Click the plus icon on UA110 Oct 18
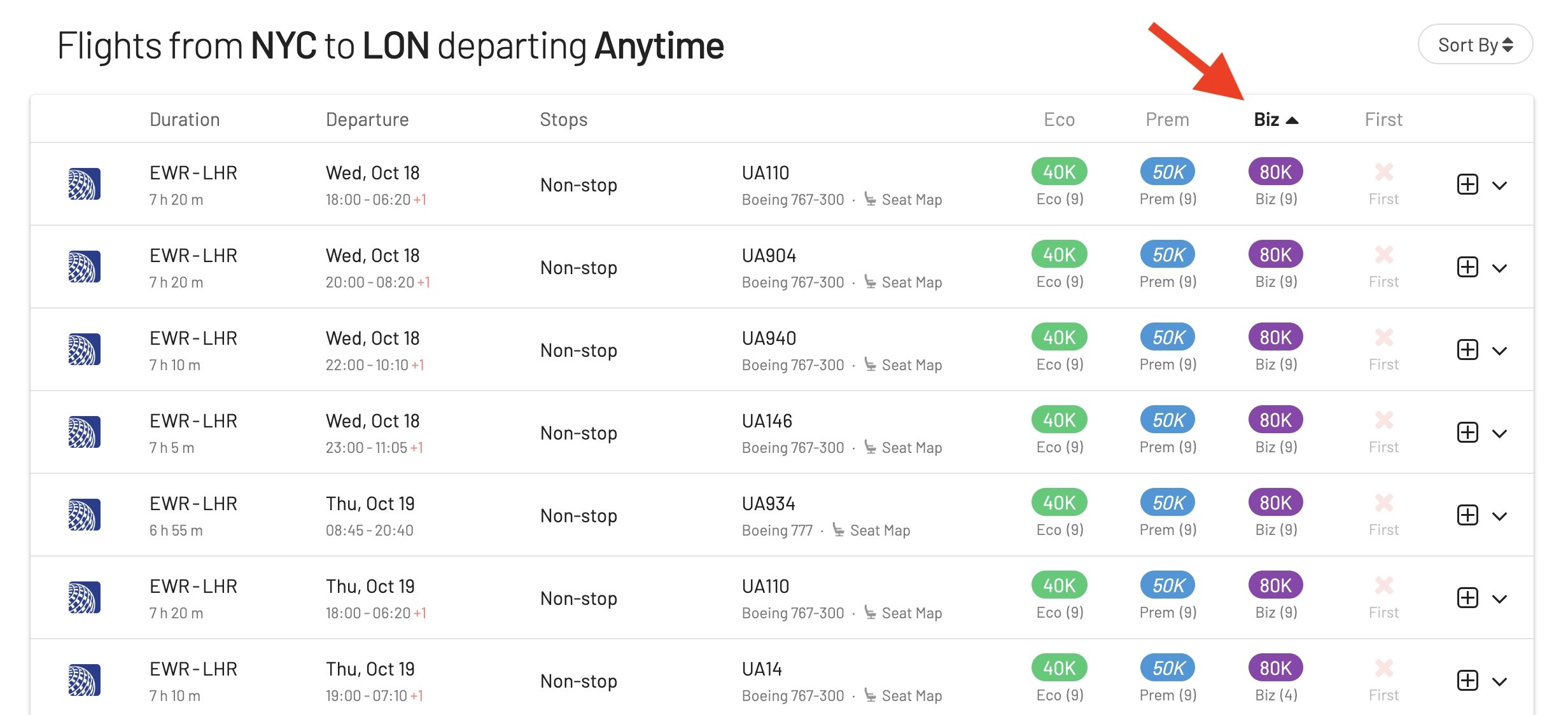This screenshot has height=715, width=1568. [x=1467, y=184]
